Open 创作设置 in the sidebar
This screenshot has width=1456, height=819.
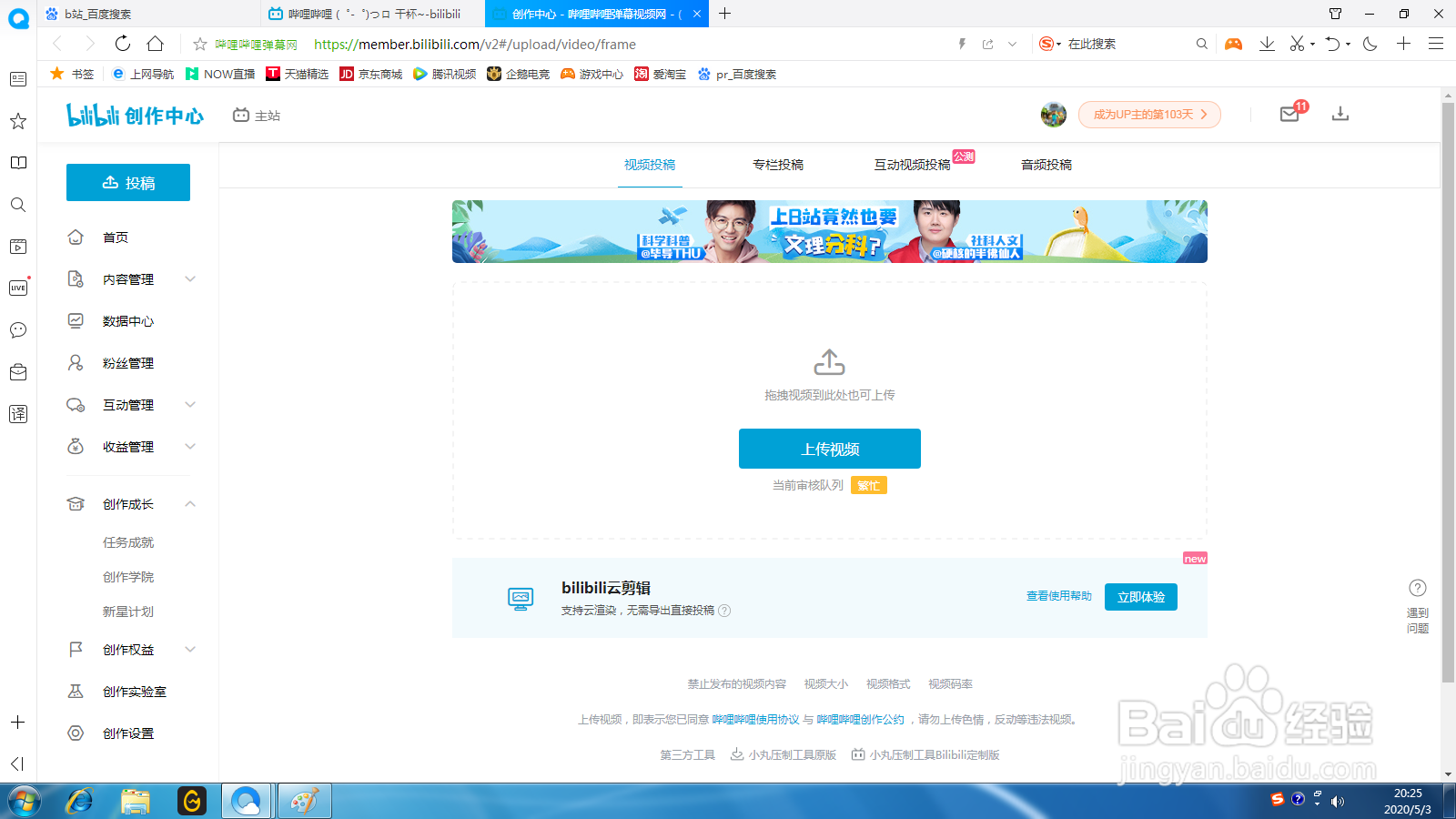tap(128, 733)
